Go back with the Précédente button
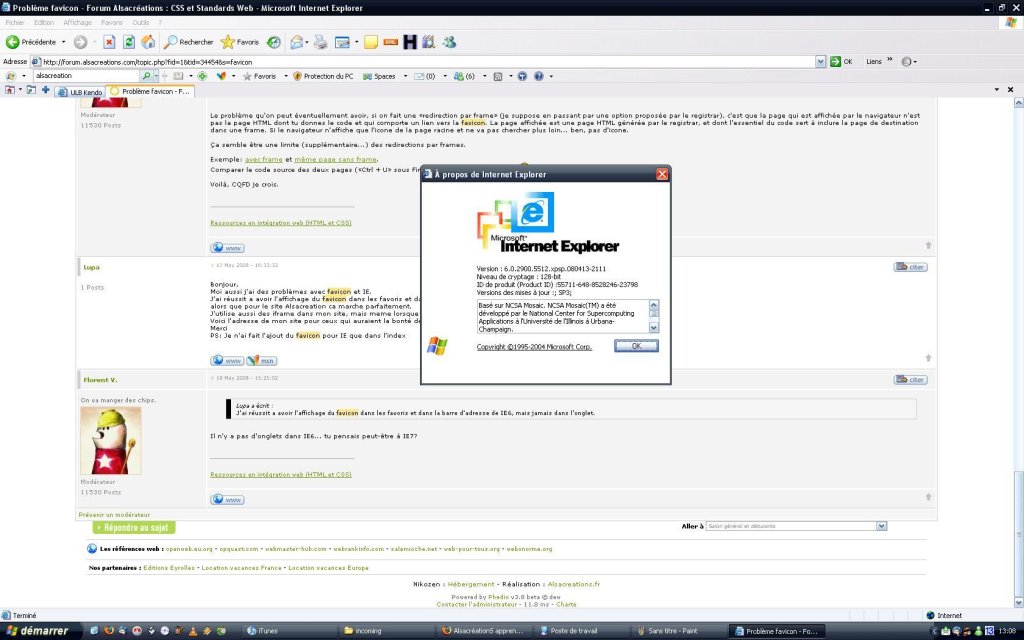This screenshot has height=640, width=1024. tap(31, 42)
